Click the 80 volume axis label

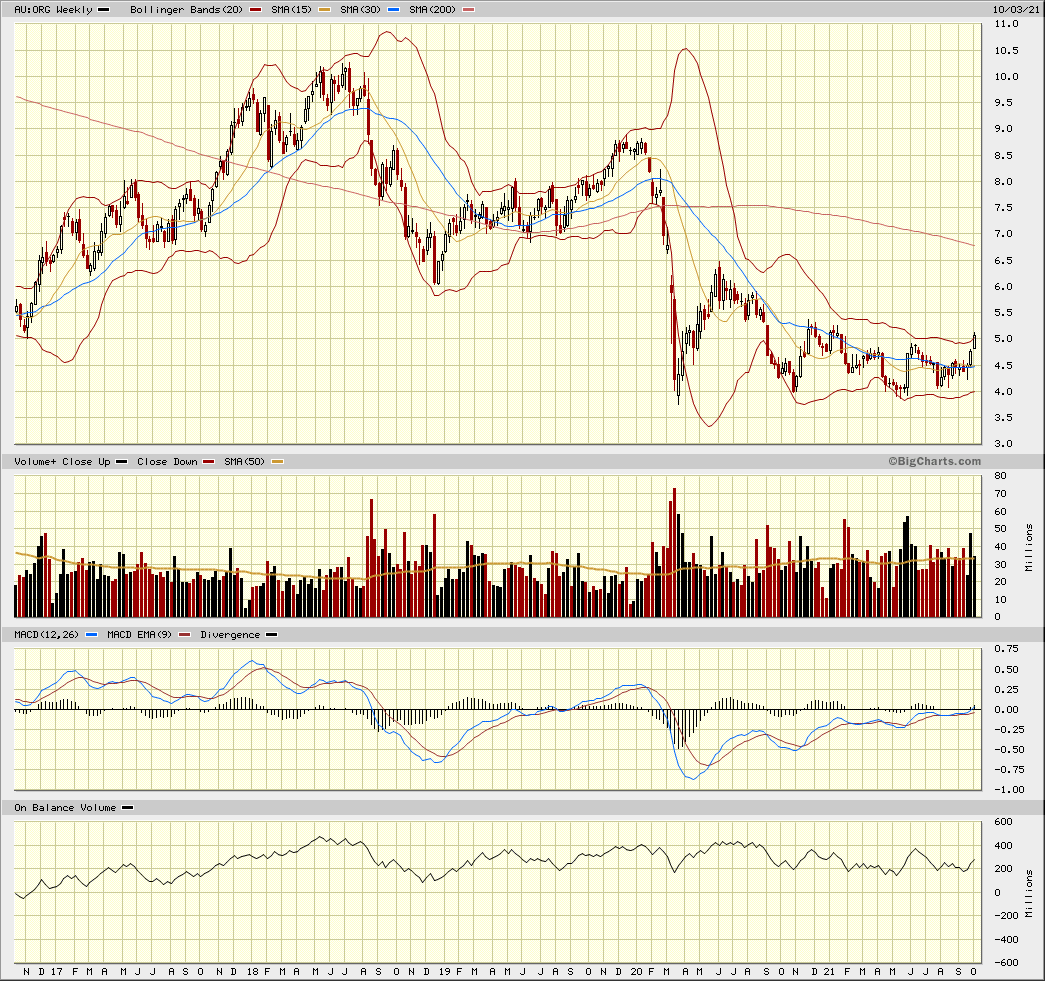(1000, 476)
